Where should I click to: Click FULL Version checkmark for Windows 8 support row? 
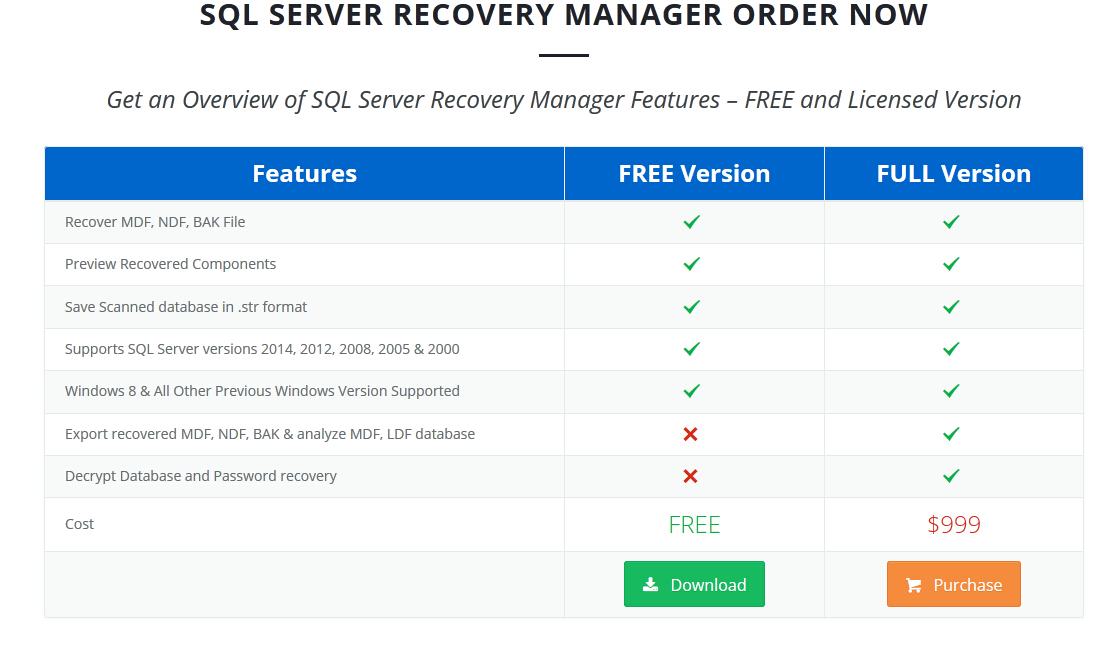pos(951,391)
